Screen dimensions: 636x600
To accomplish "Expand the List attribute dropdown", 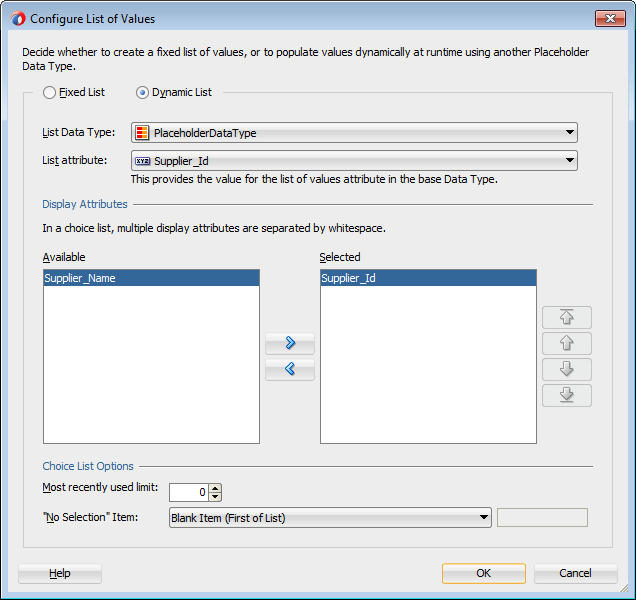I will (x=569, y=160).
